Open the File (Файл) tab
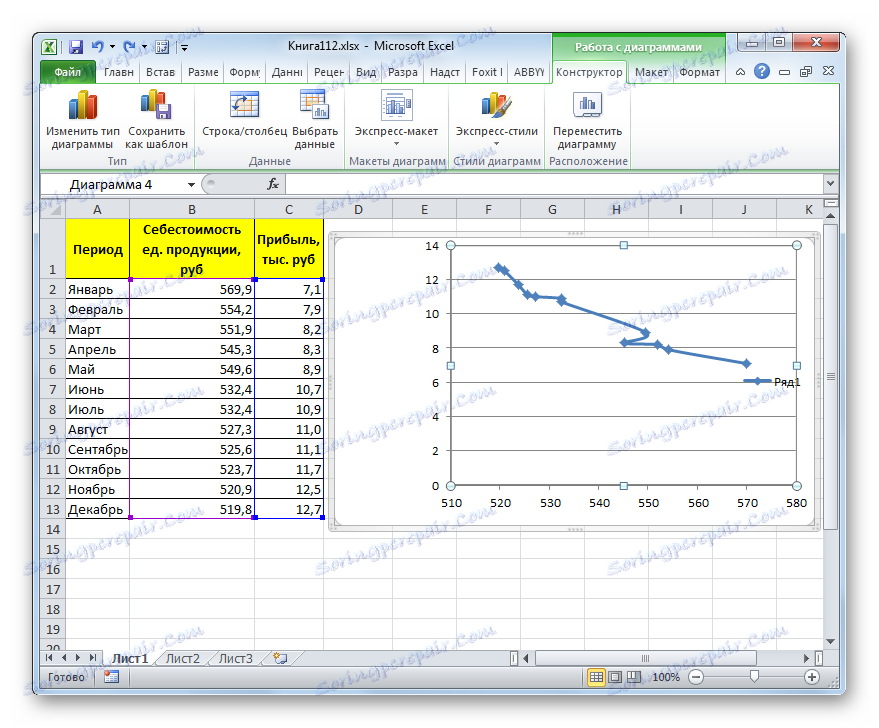This screenshot has width=879, height=728. pos(68,72)
